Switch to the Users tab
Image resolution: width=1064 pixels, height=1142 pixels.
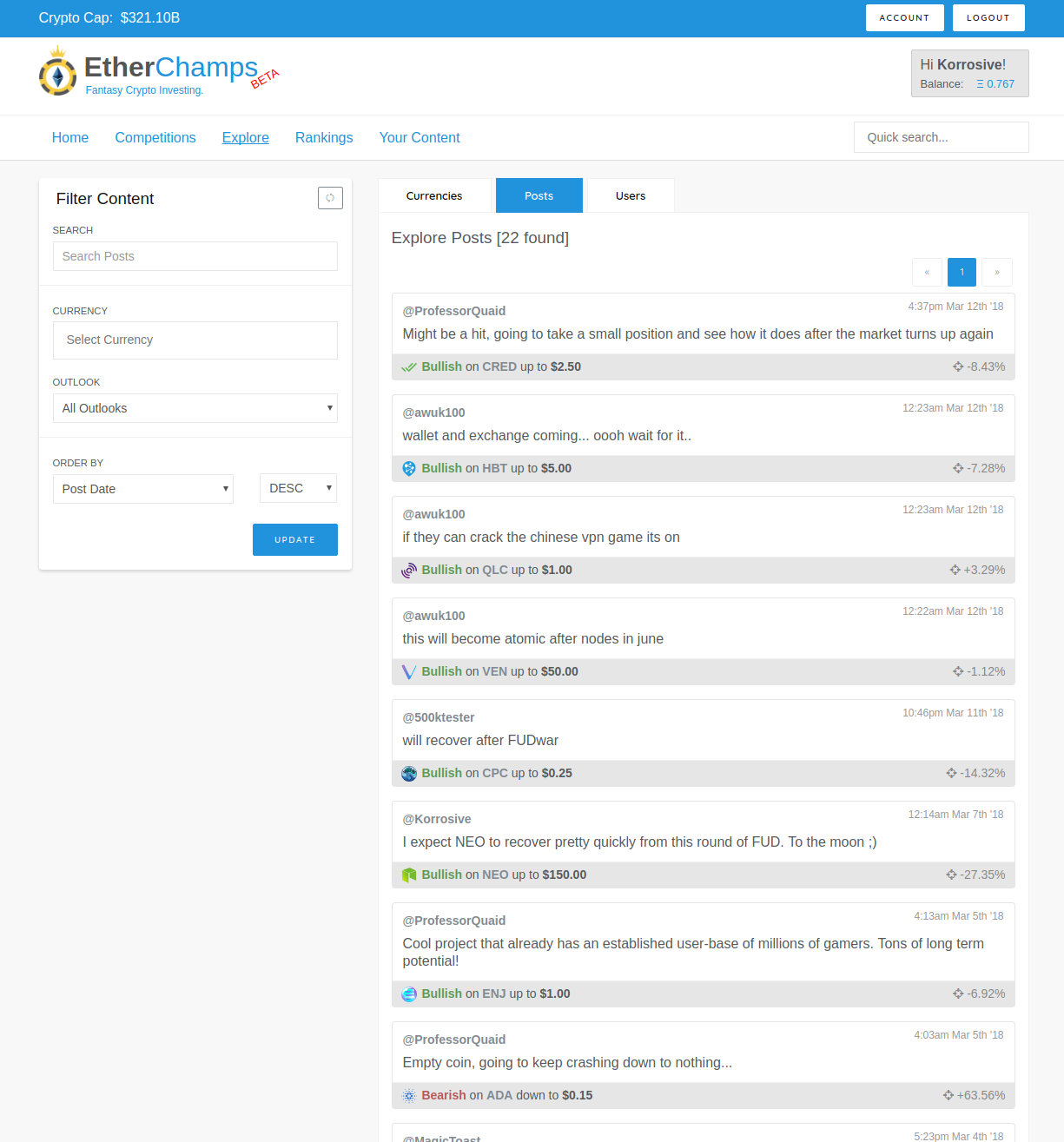[x=631, y=195]
